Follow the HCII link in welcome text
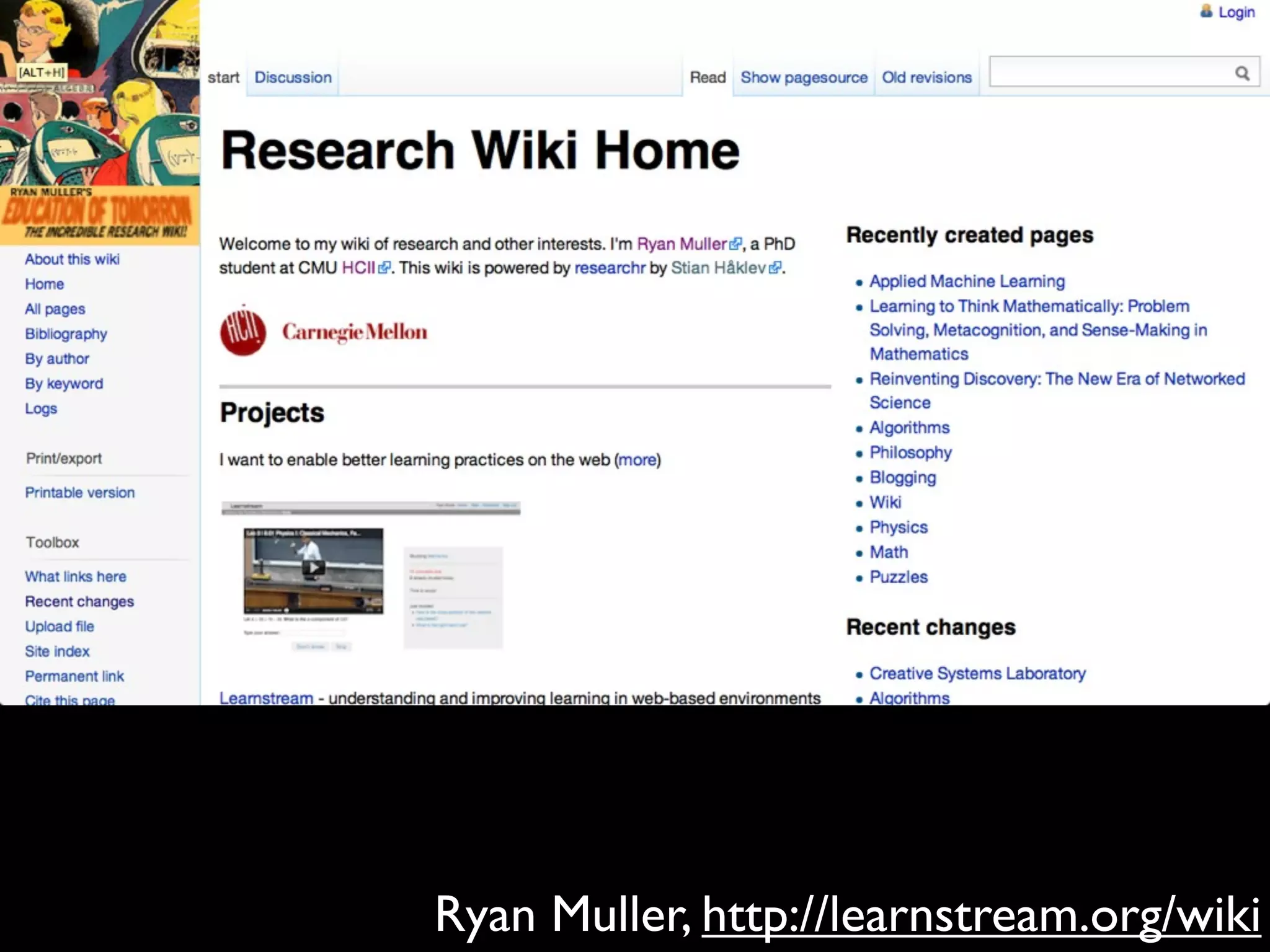Image resolution: width=1270 pixels, height=952 pixels. (358, 268)
